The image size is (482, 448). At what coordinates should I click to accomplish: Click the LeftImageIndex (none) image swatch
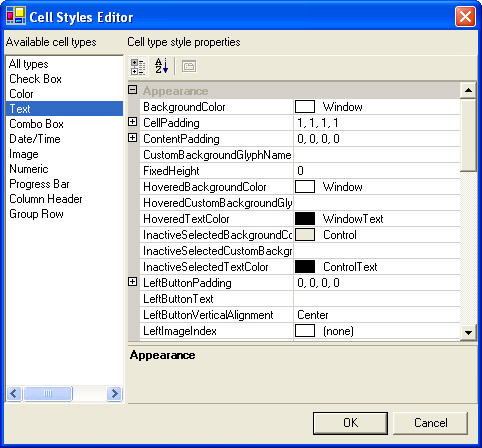tap(305, 331)
